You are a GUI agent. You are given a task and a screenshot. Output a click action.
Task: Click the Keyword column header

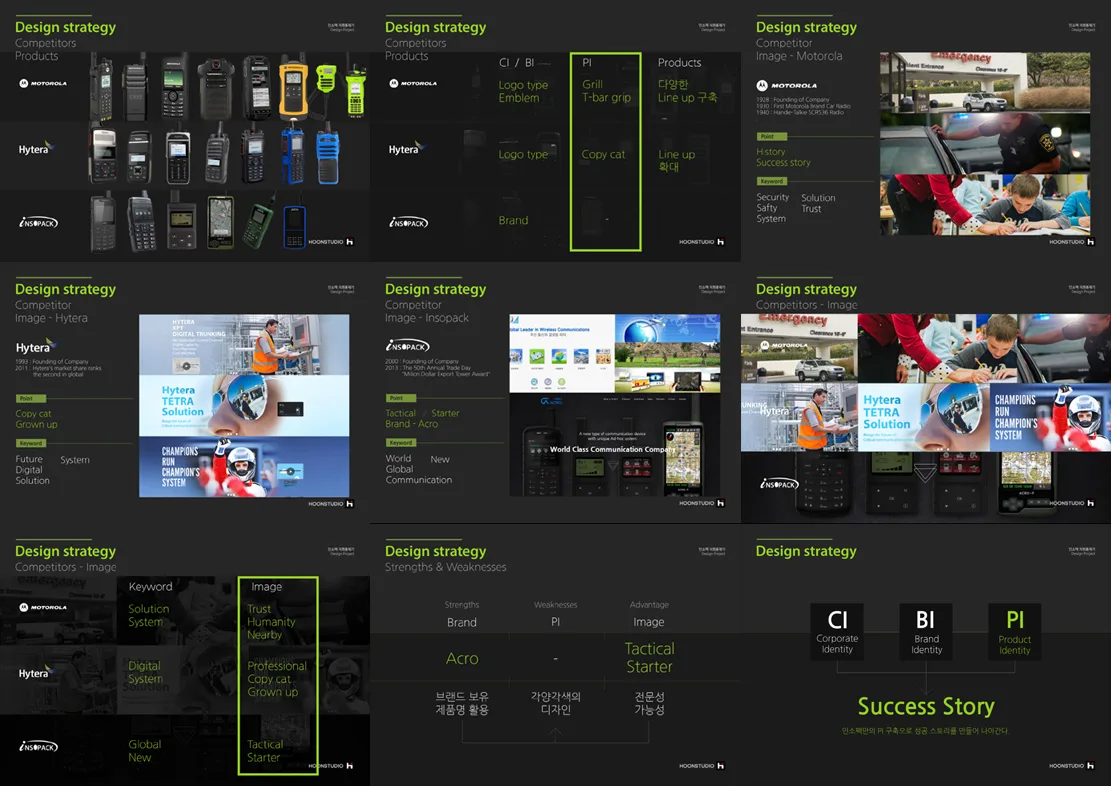tap(150, 587)
